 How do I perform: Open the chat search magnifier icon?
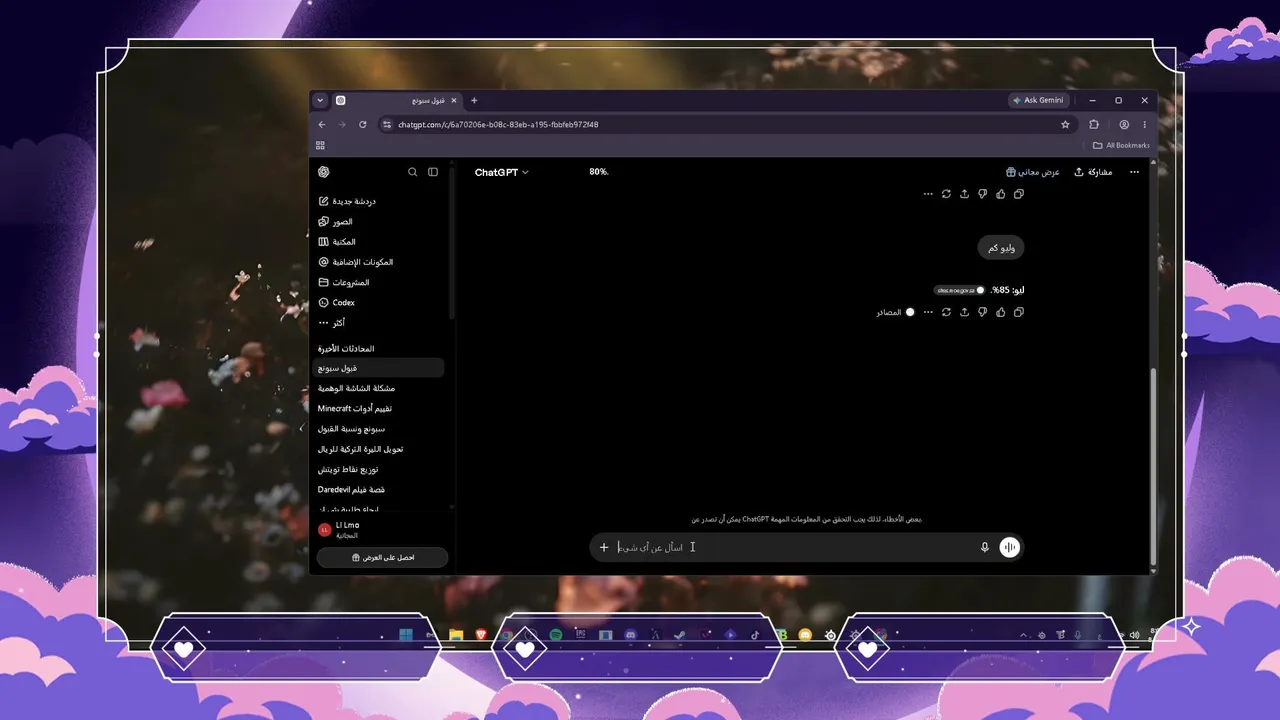coord(412,172)
